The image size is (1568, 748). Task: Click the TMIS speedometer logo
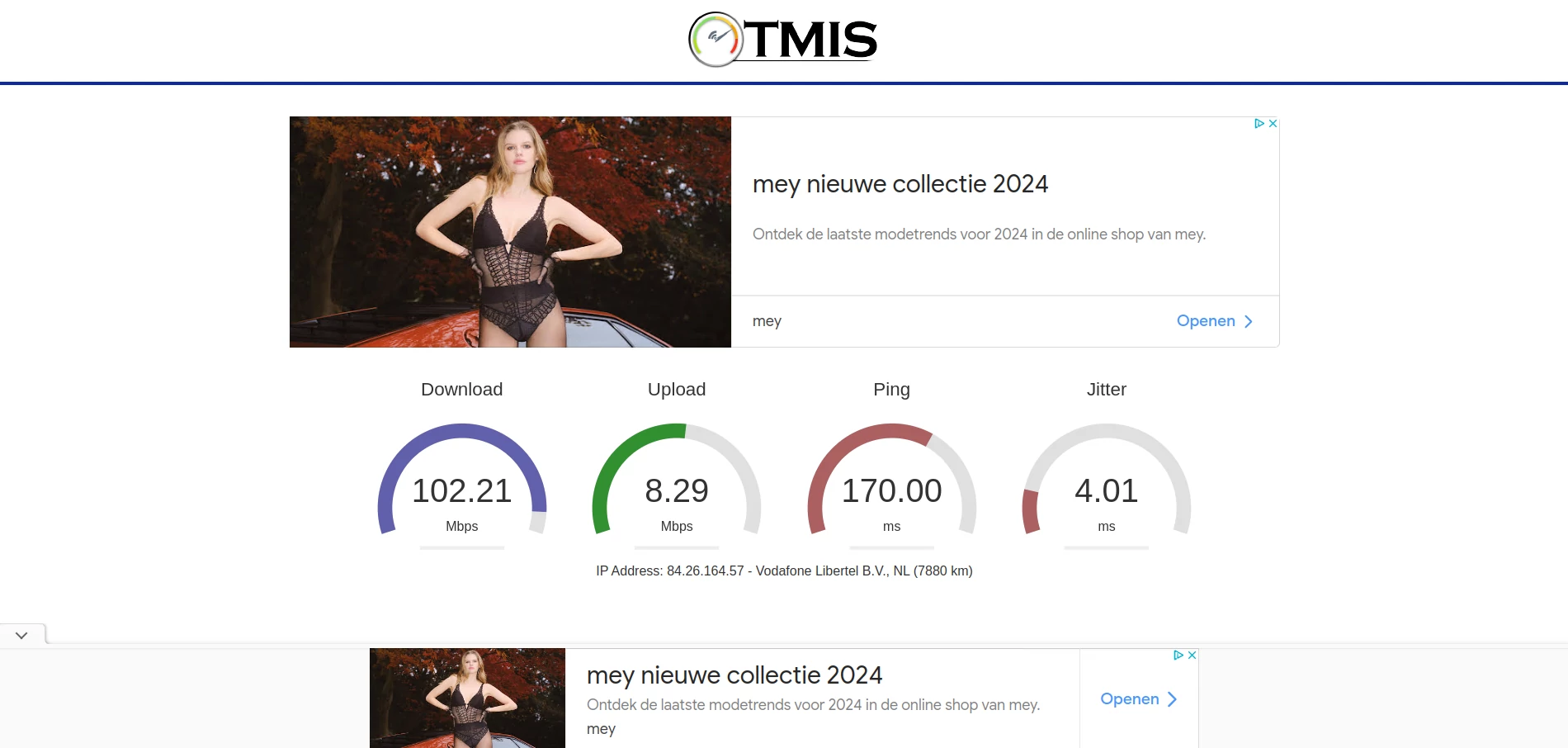[783, 40]
